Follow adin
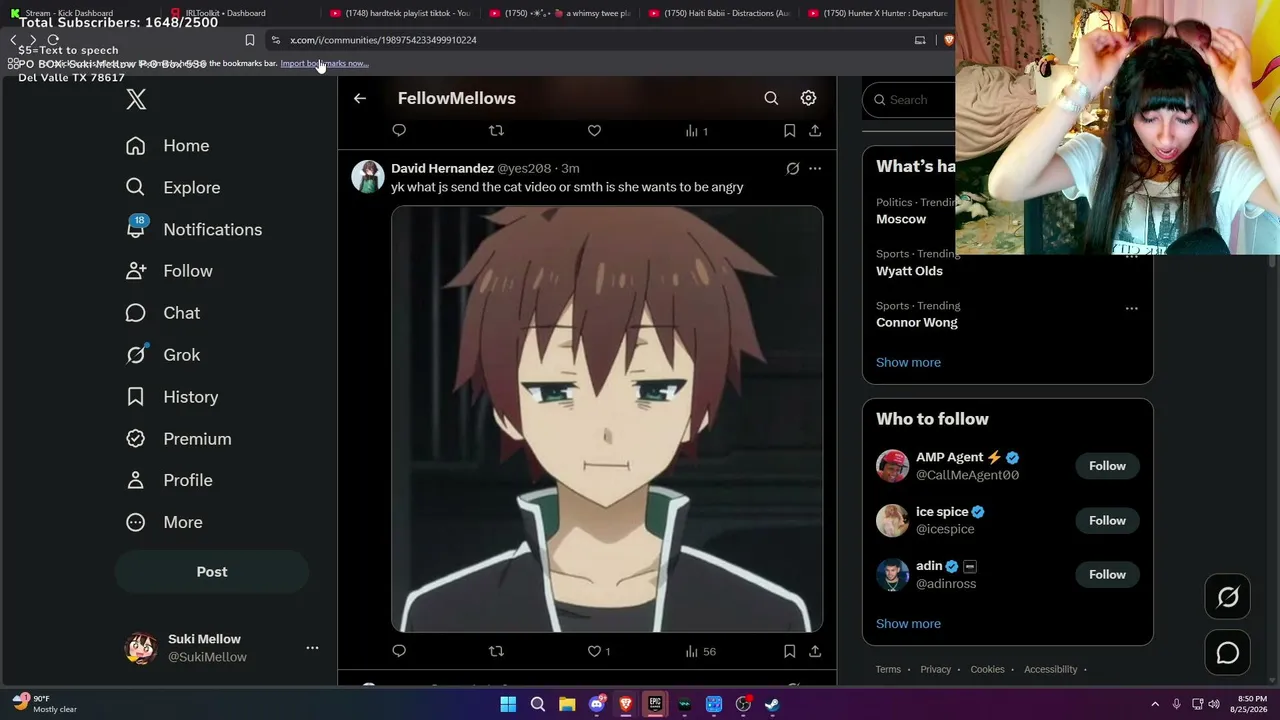Viewport: 1280px width, 720px height. coord(1107,574)
